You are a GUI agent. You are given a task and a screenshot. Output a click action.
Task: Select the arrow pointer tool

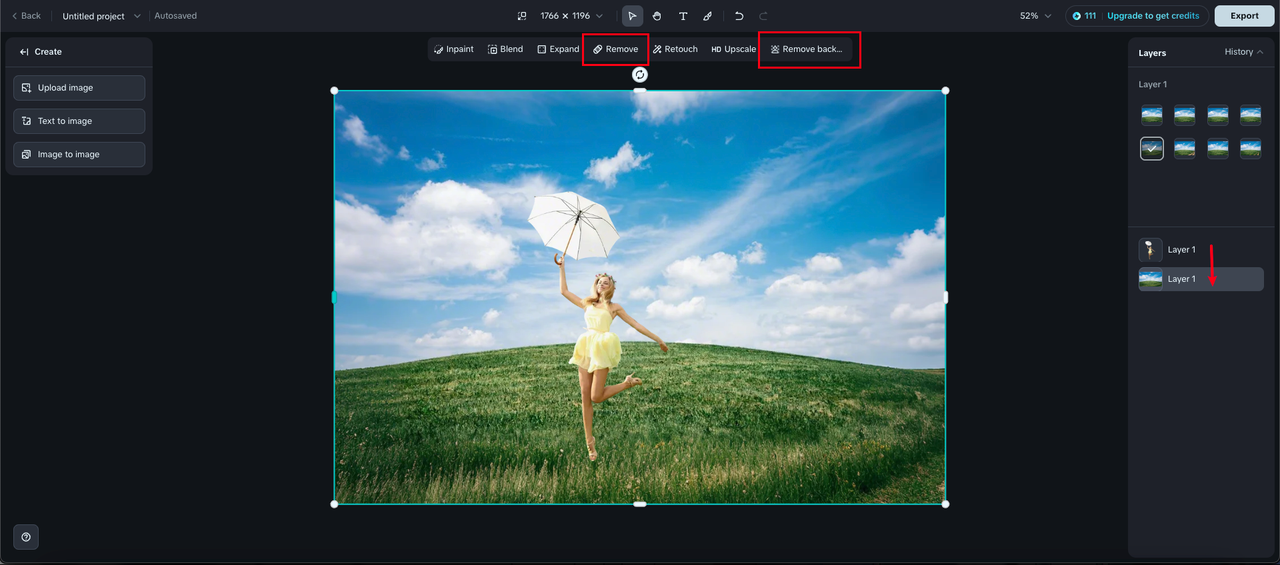(x=632, y=16)
